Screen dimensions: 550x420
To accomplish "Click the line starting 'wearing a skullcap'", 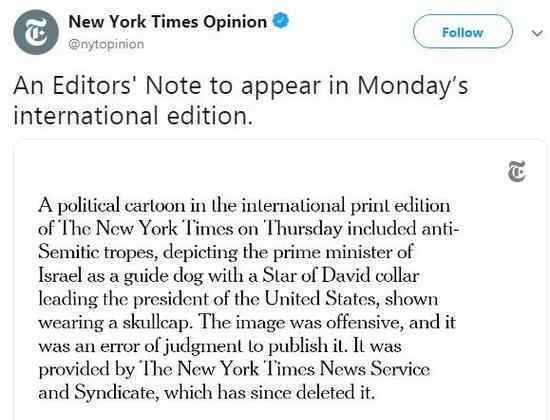I will 247,322.
